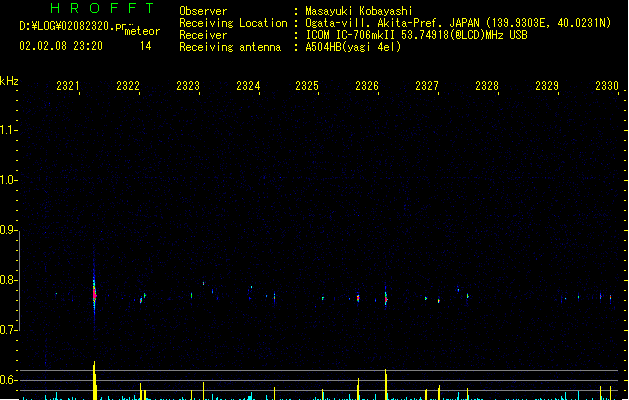
Task: Click the 1.1 kHz frequency label
Action: click(8, 130)
